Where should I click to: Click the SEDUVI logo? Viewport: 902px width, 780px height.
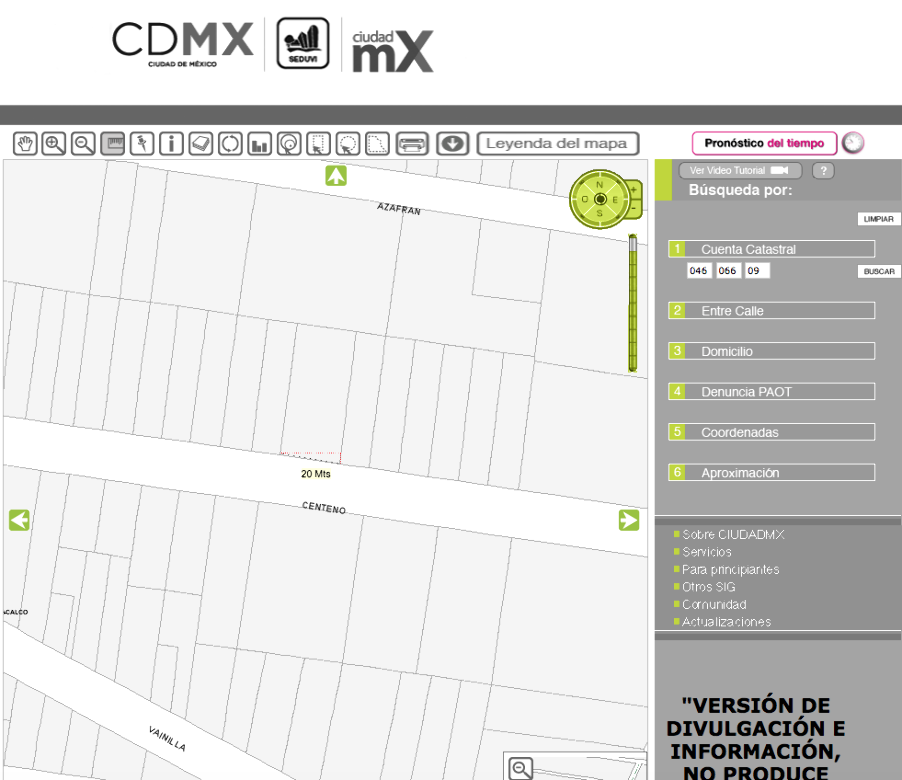303,43
